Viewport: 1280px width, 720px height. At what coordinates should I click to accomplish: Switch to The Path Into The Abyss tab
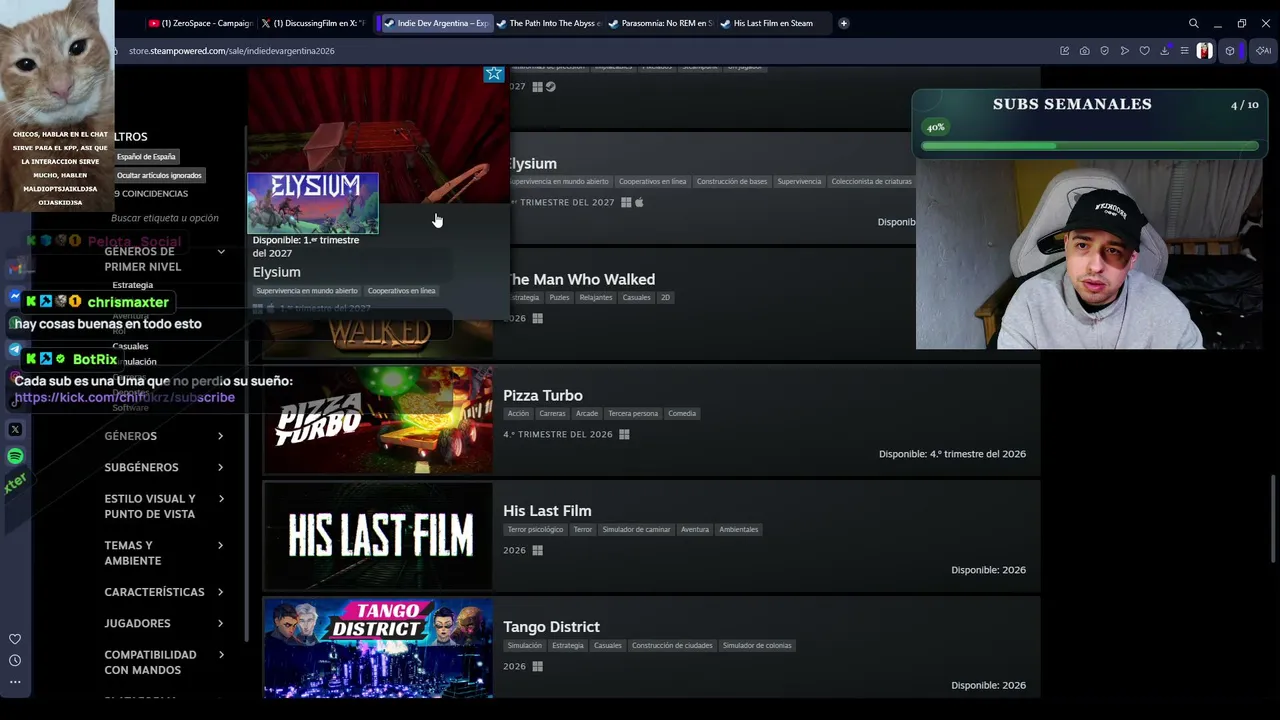click(x=548, y=23)
